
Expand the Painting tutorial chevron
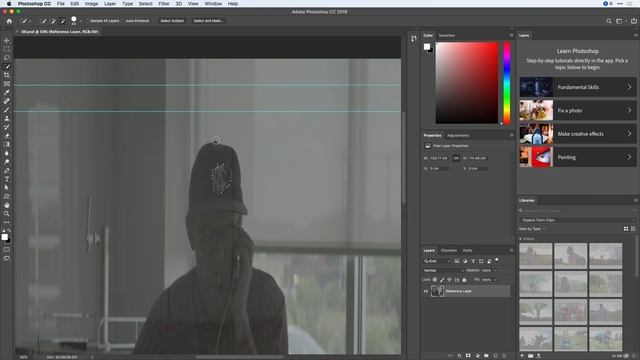coord(629,157)
